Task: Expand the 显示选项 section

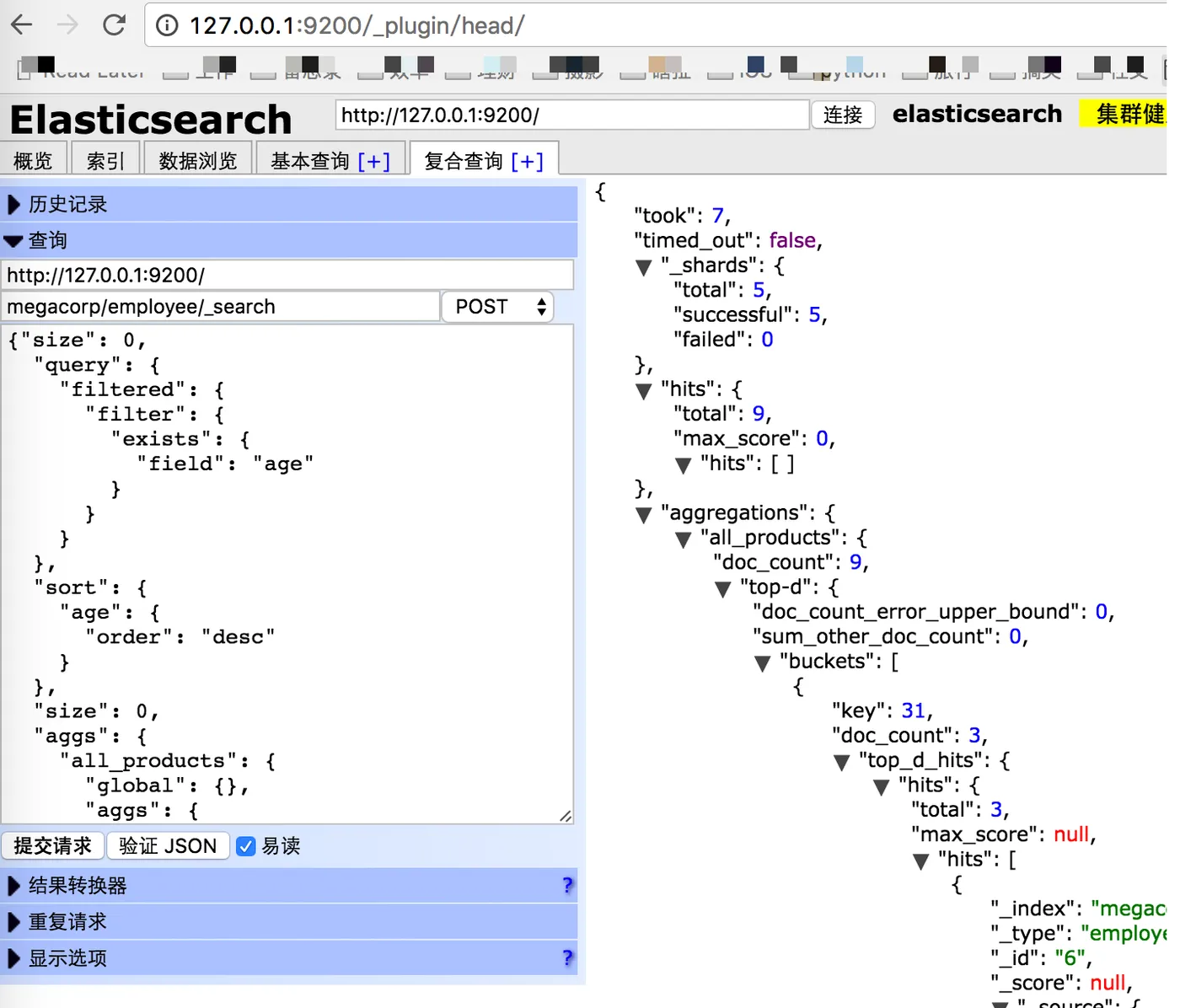Action: pyautogui.click(x=288, y=958)
